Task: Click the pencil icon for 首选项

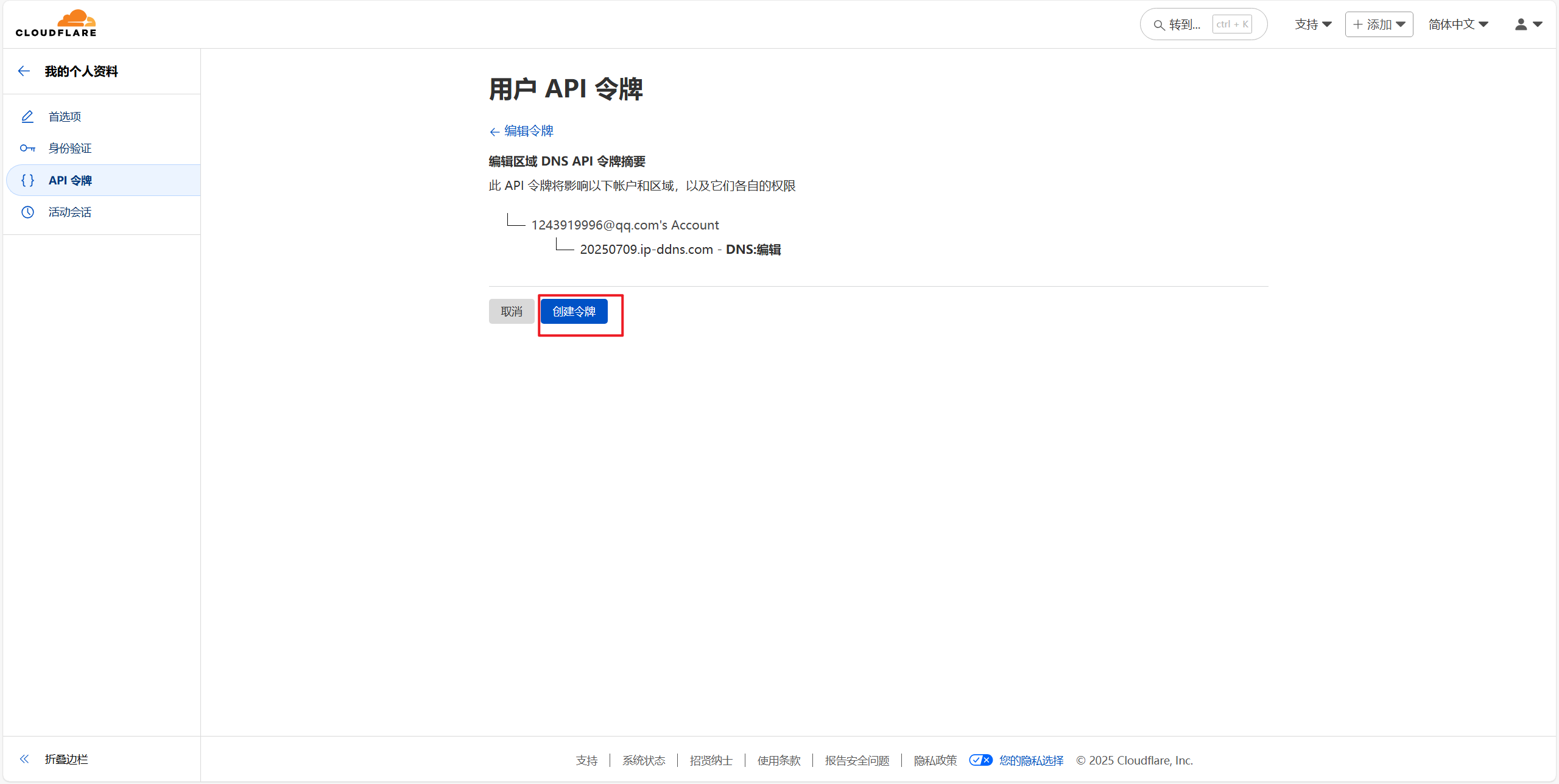Action: tap(27, 116)
